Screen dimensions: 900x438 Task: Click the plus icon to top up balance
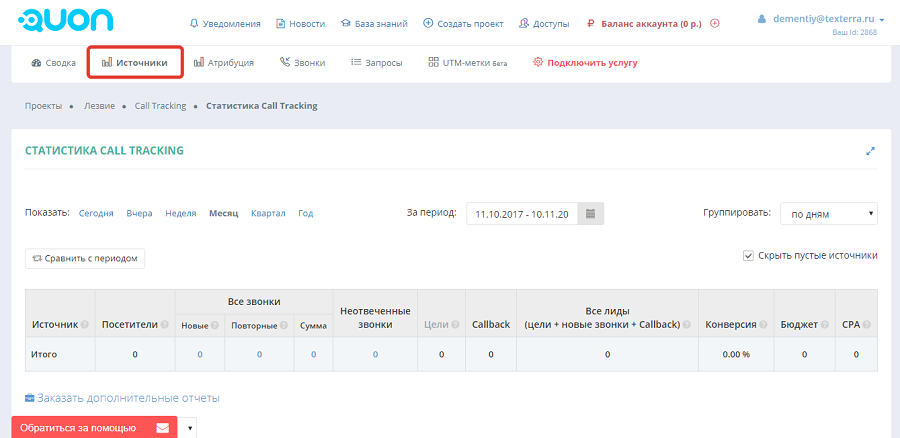tap(715, 24)
